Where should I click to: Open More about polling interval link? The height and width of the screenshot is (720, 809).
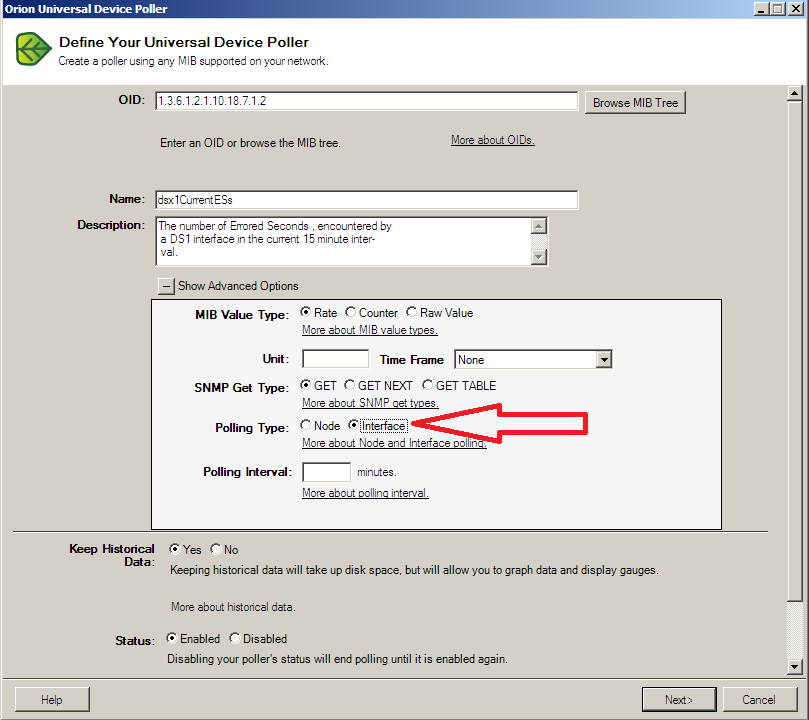(x=365, y=493)
